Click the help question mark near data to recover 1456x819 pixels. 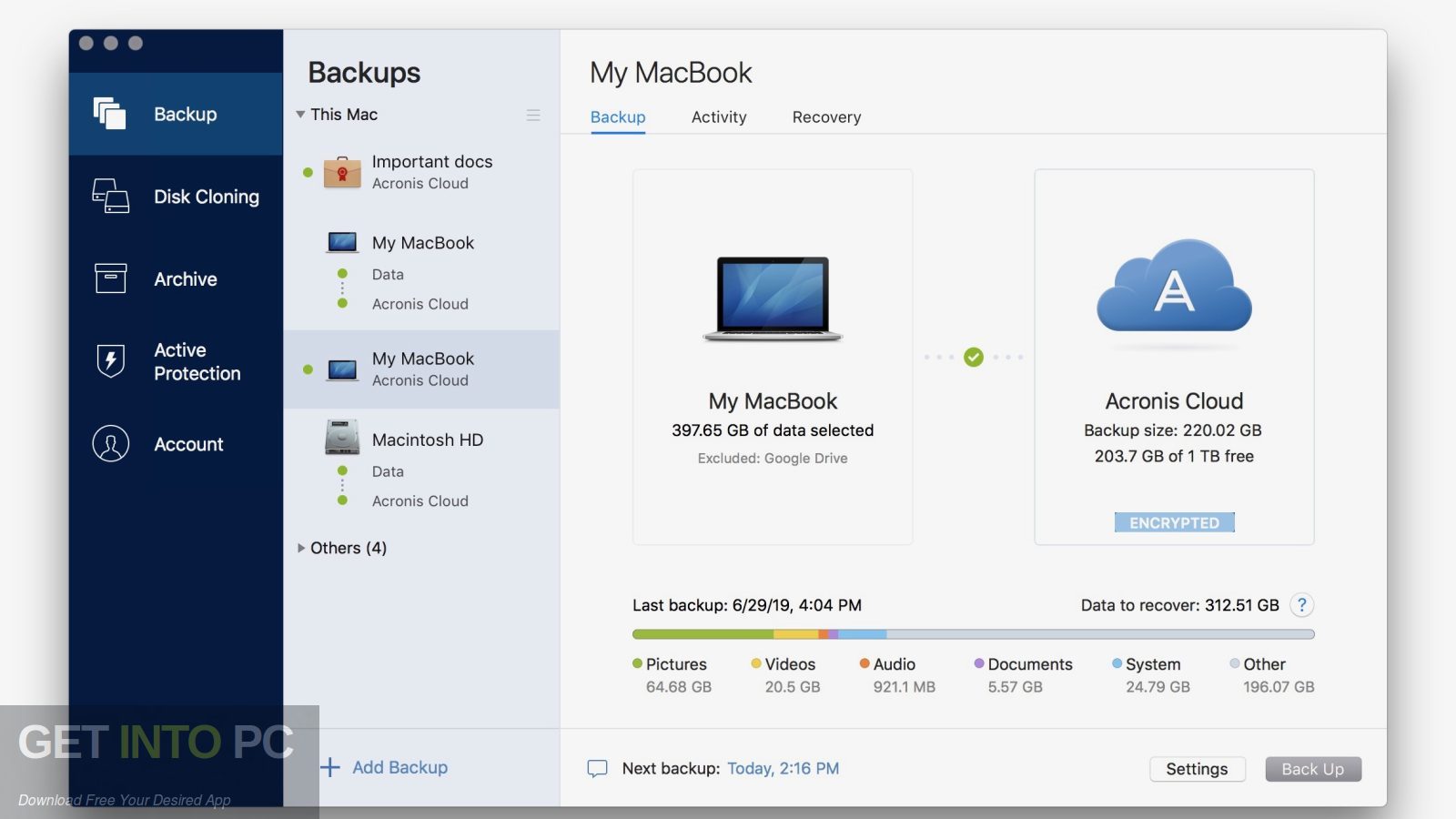pyautogui.click(x=1301, y=604)
